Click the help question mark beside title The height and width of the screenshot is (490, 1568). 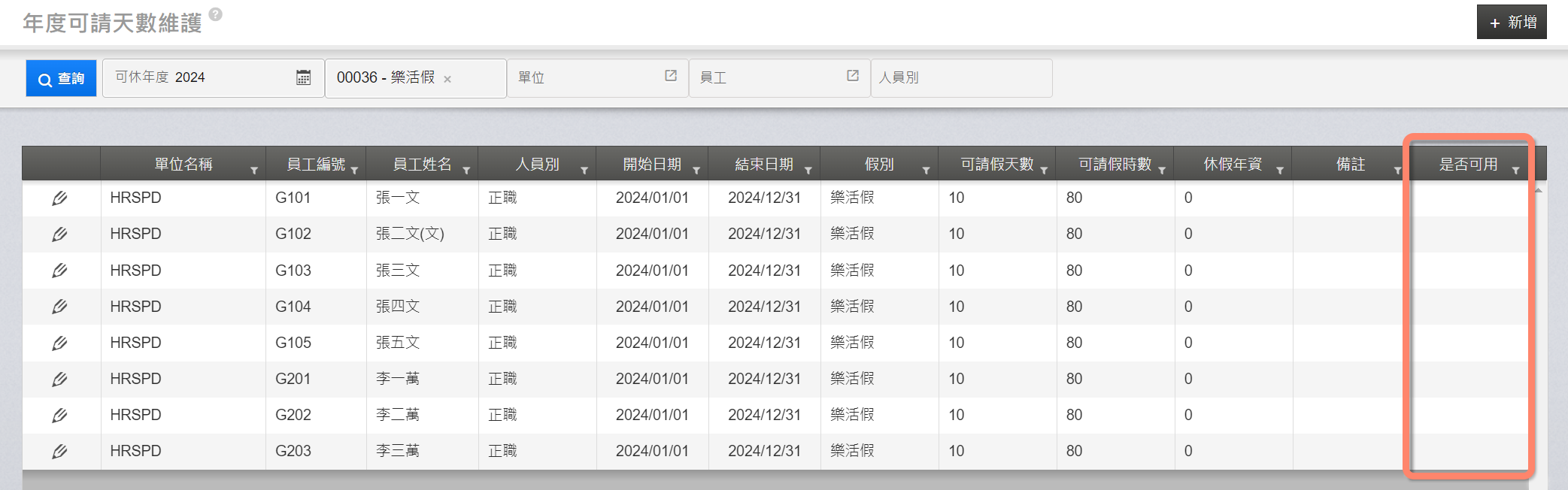[216, 14]
